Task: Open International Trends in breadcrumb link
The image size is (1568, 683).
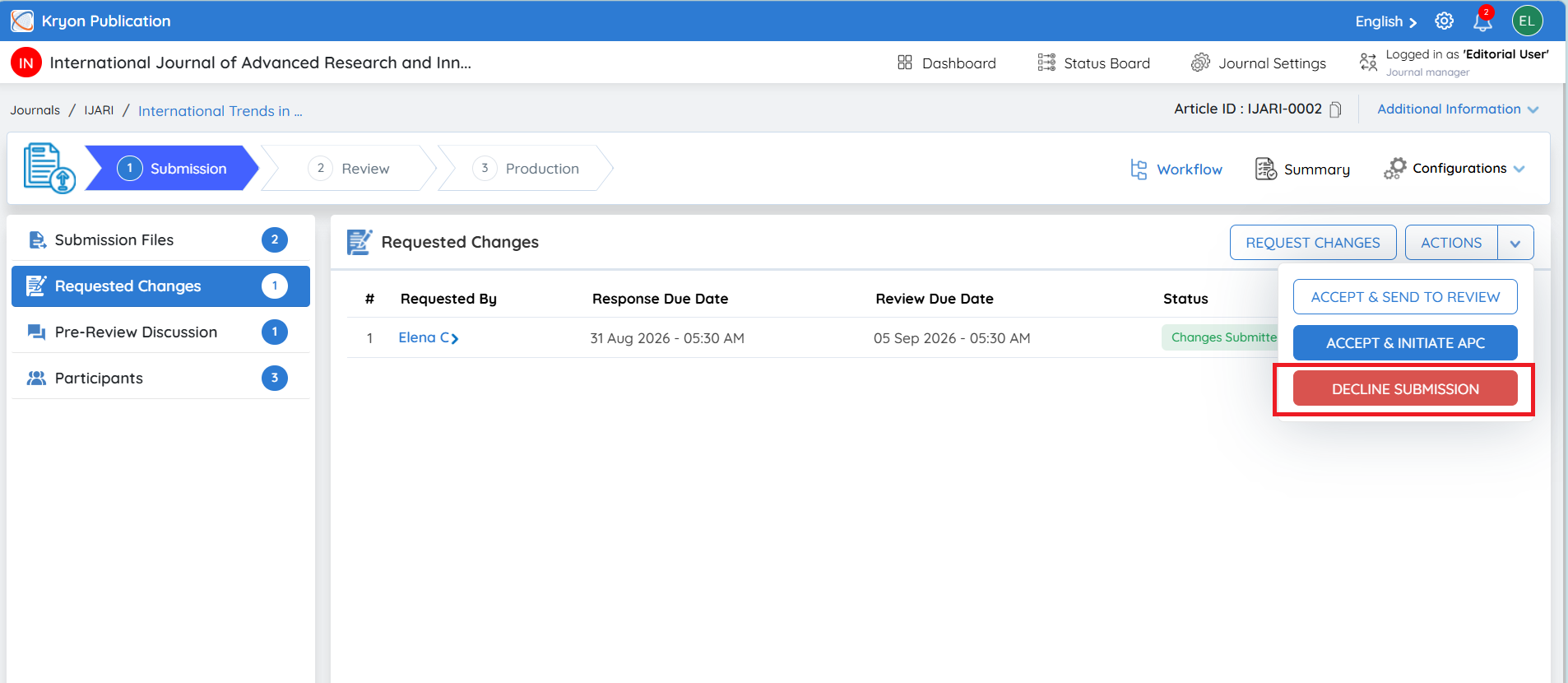Action: [220, 111]
